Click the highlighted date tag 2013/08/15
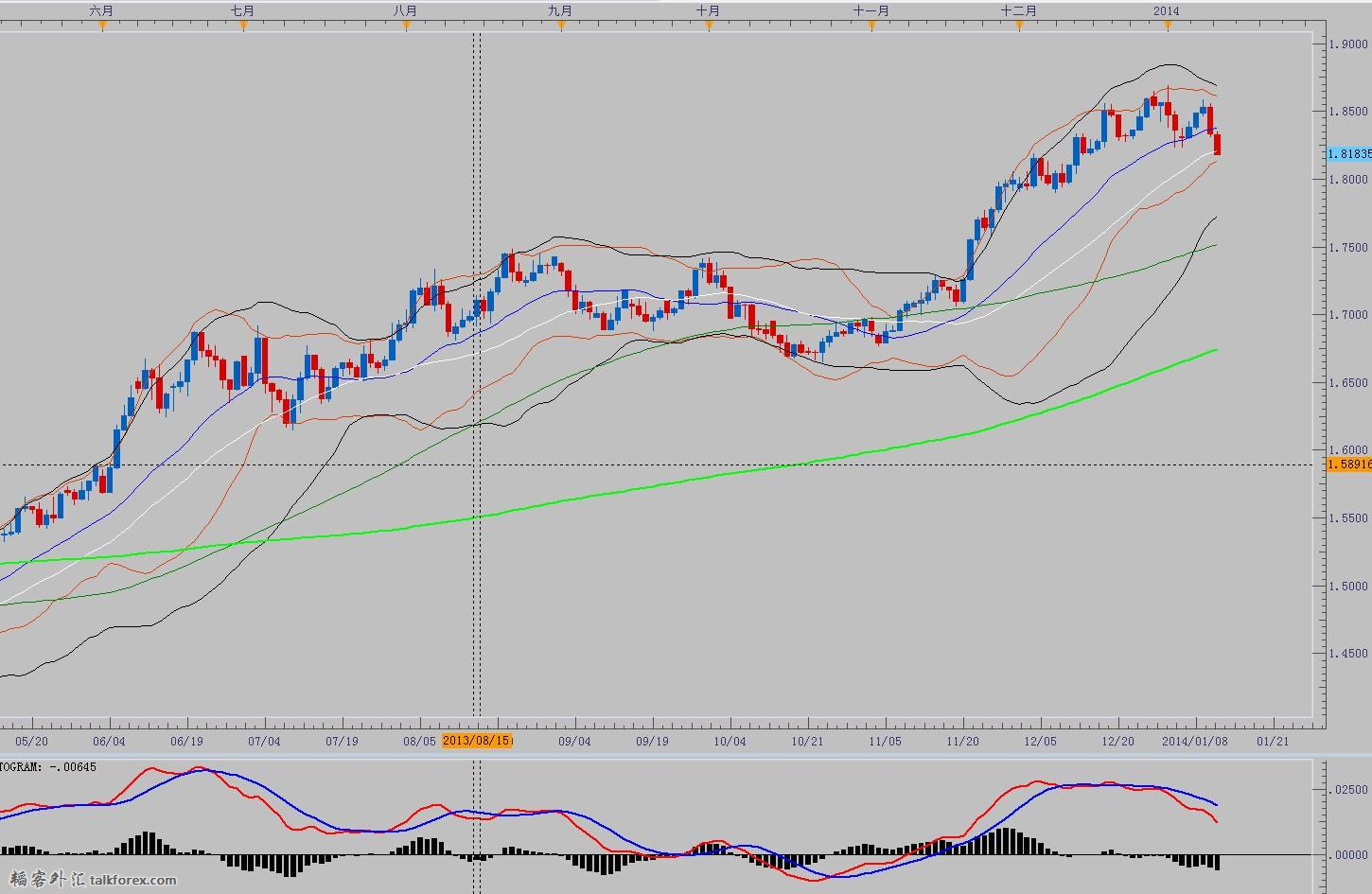Screen dimensions: 1372x894 (477, 741)
